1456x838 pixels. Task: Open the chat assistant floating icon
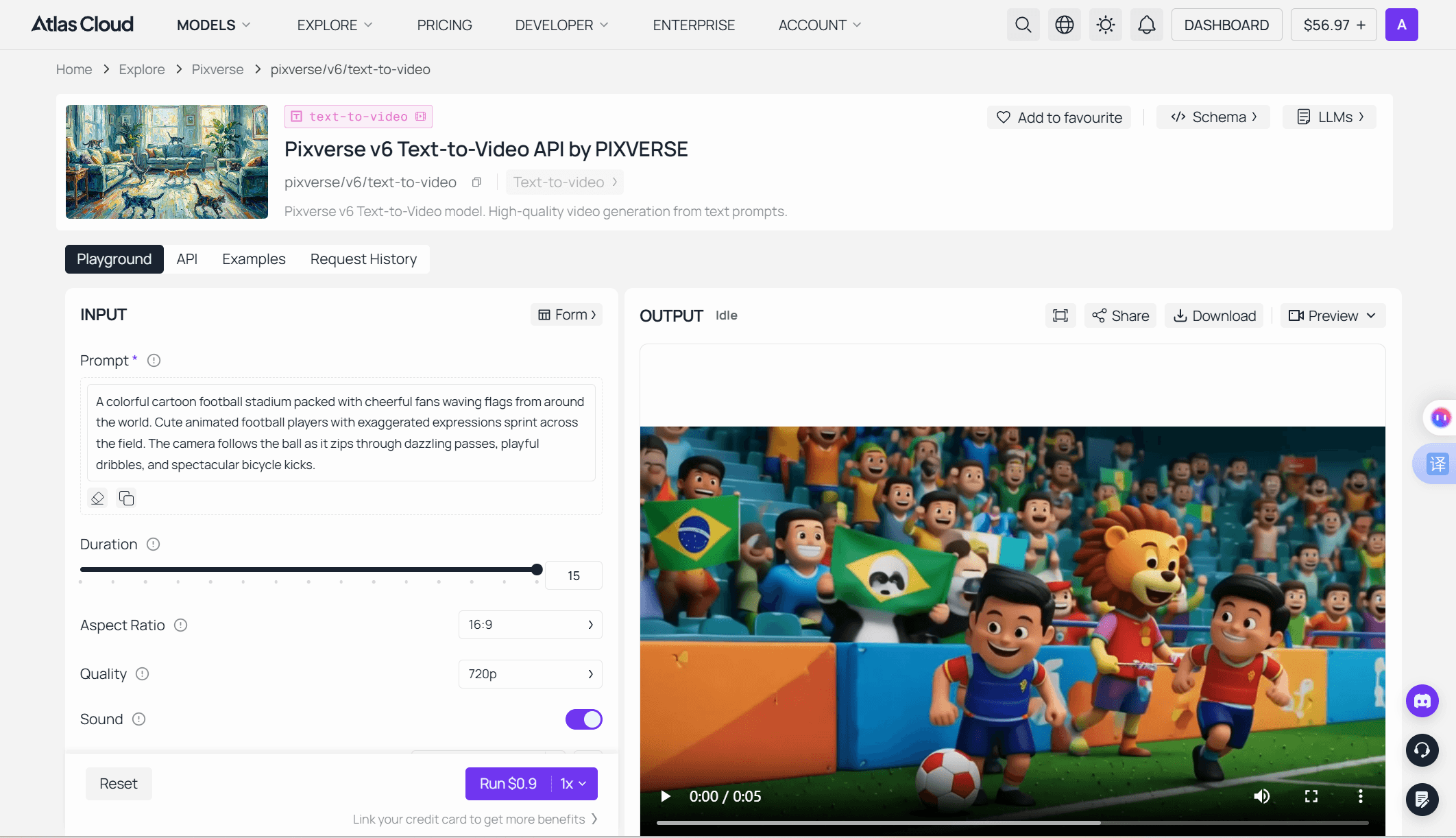pos(1440,417)
